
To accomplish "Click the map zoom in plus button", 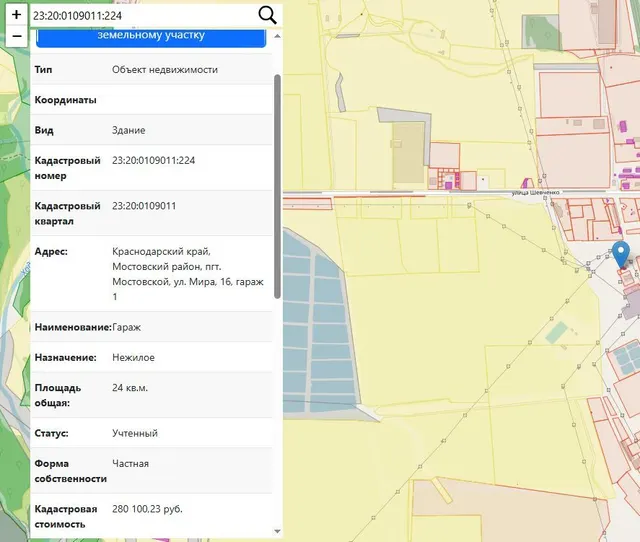I will 16,15.
